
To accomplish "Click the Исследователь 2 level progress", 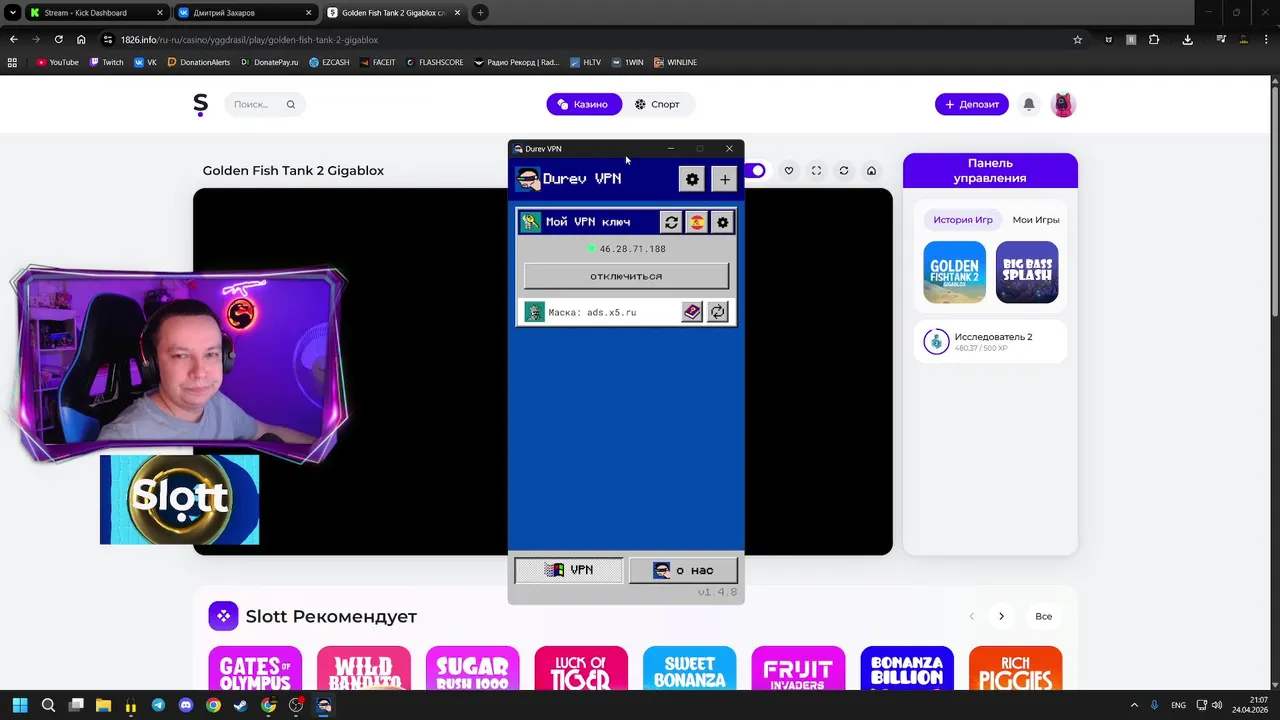I will (991, 342).
